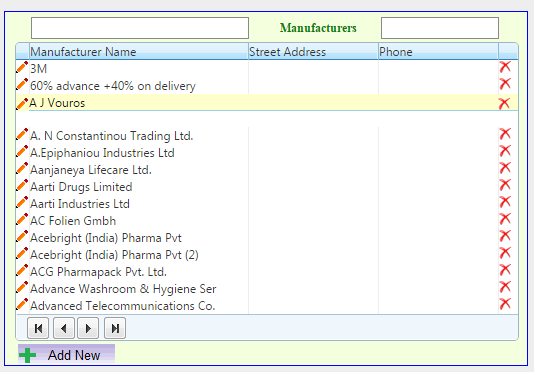Viewport: 534px width, 372px height.
Task: Delete the A J Vouros row
Action: point(504,103)
